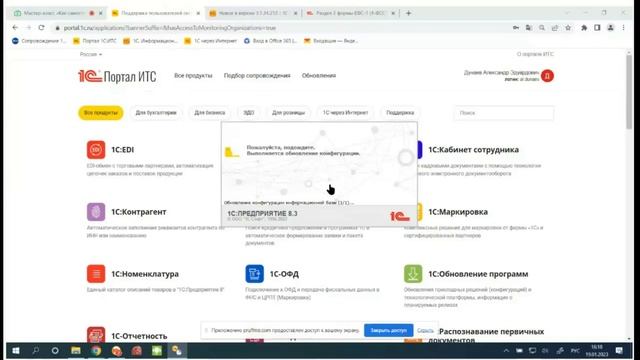
Task: Open the notification center icon
Action: pos(619,351)
